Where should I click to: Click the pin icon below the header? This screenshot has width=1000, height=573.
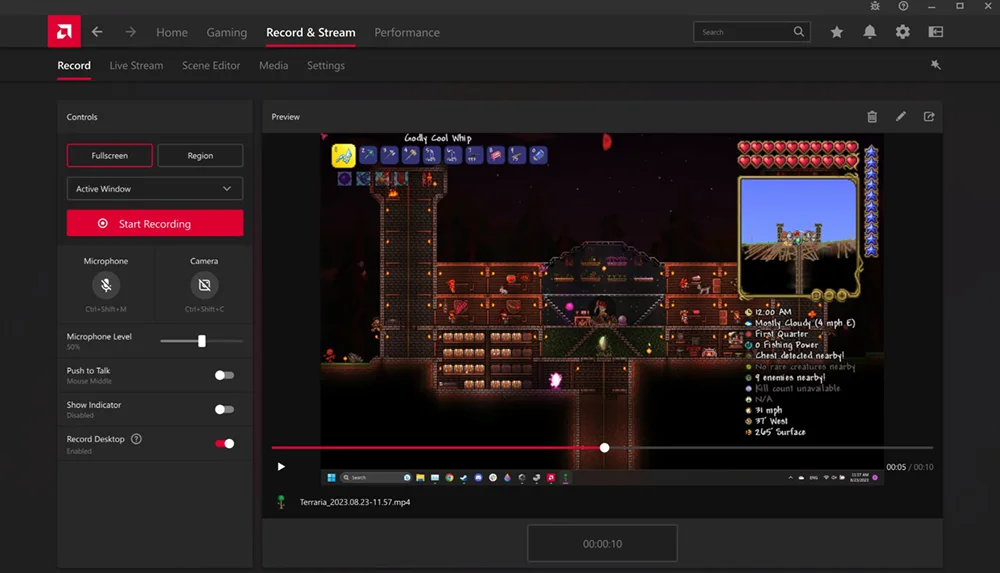936,65
